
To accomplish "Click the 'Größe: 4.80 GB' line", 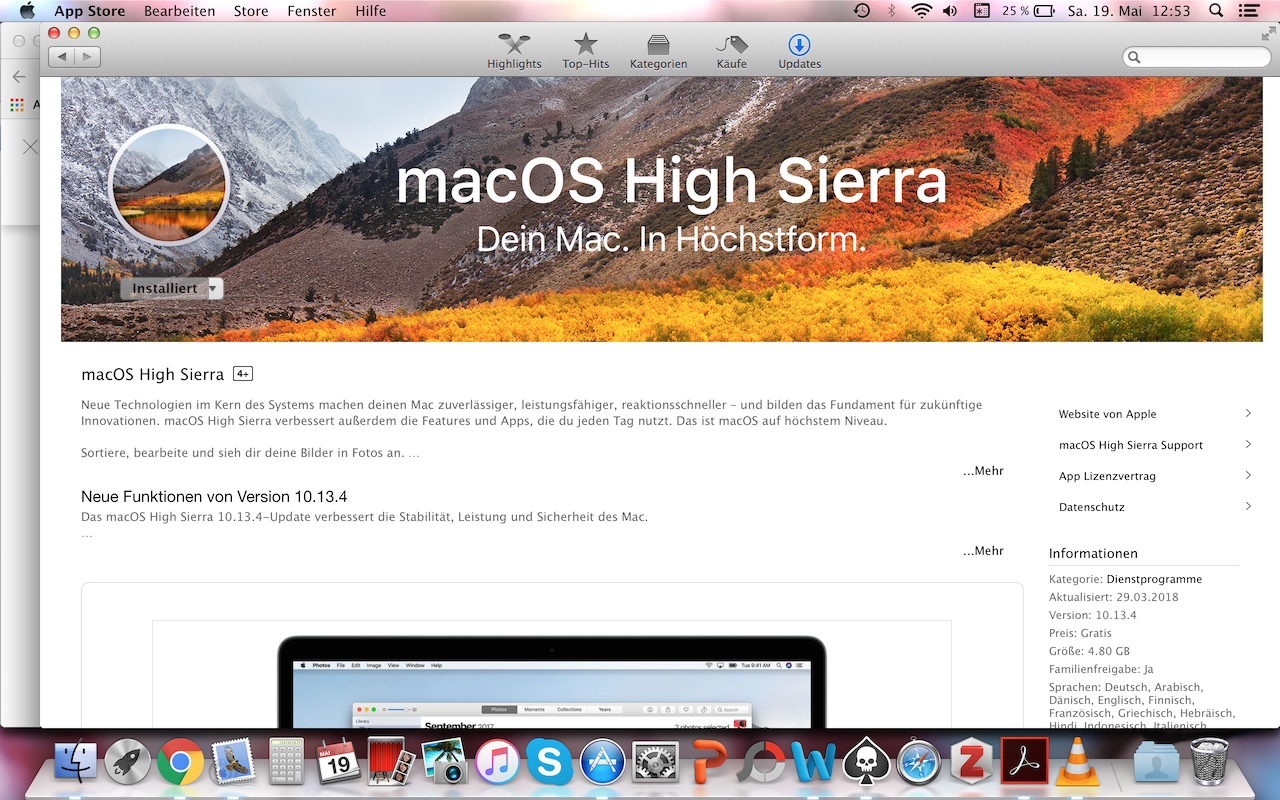I will (1091, 651).
